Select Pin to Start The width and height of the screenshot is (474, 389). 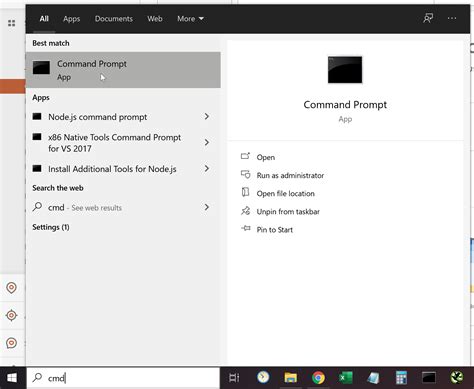(275, 230)
